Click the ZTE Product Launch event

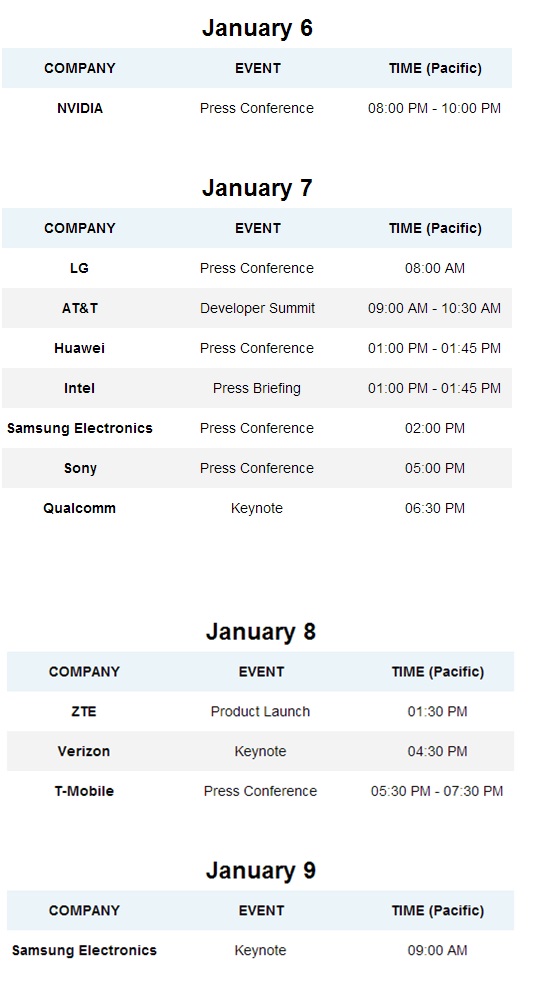[260, 712]
